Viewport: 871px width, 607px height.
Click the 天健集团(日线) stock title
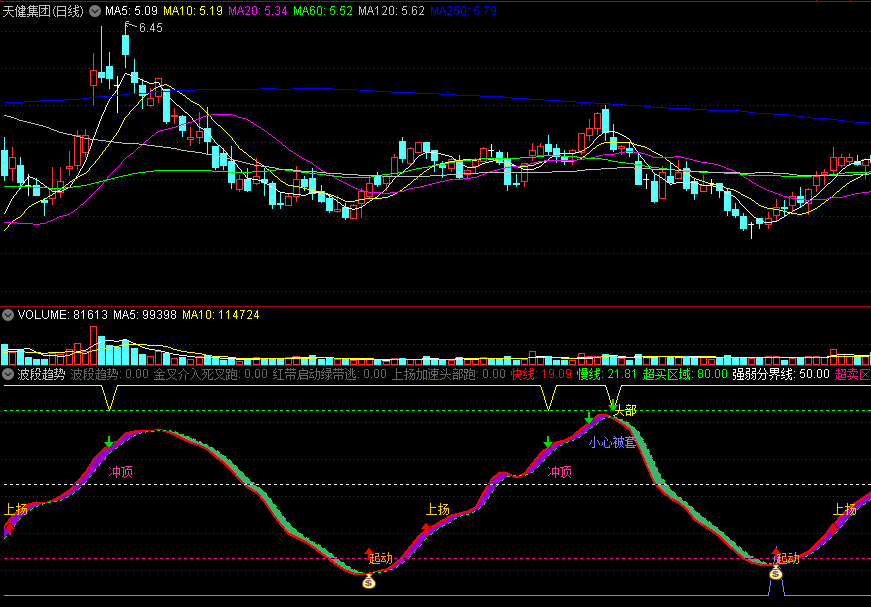43,11
